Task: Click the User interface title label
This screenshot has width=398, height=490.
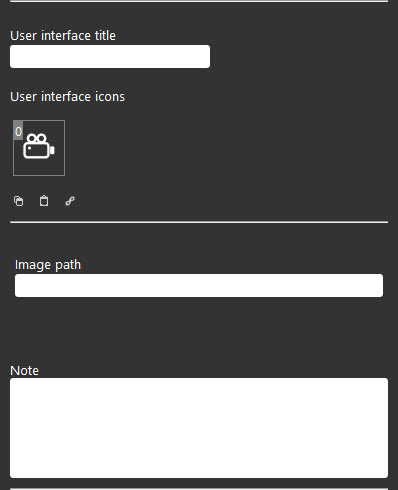Action: tap(63, 36)
